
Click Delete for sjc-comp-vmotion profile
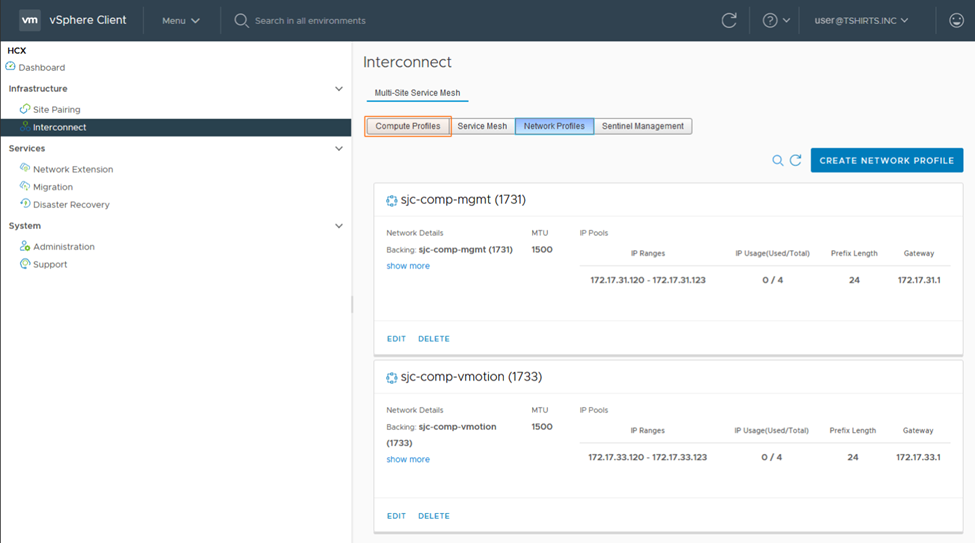coord(434,516)
